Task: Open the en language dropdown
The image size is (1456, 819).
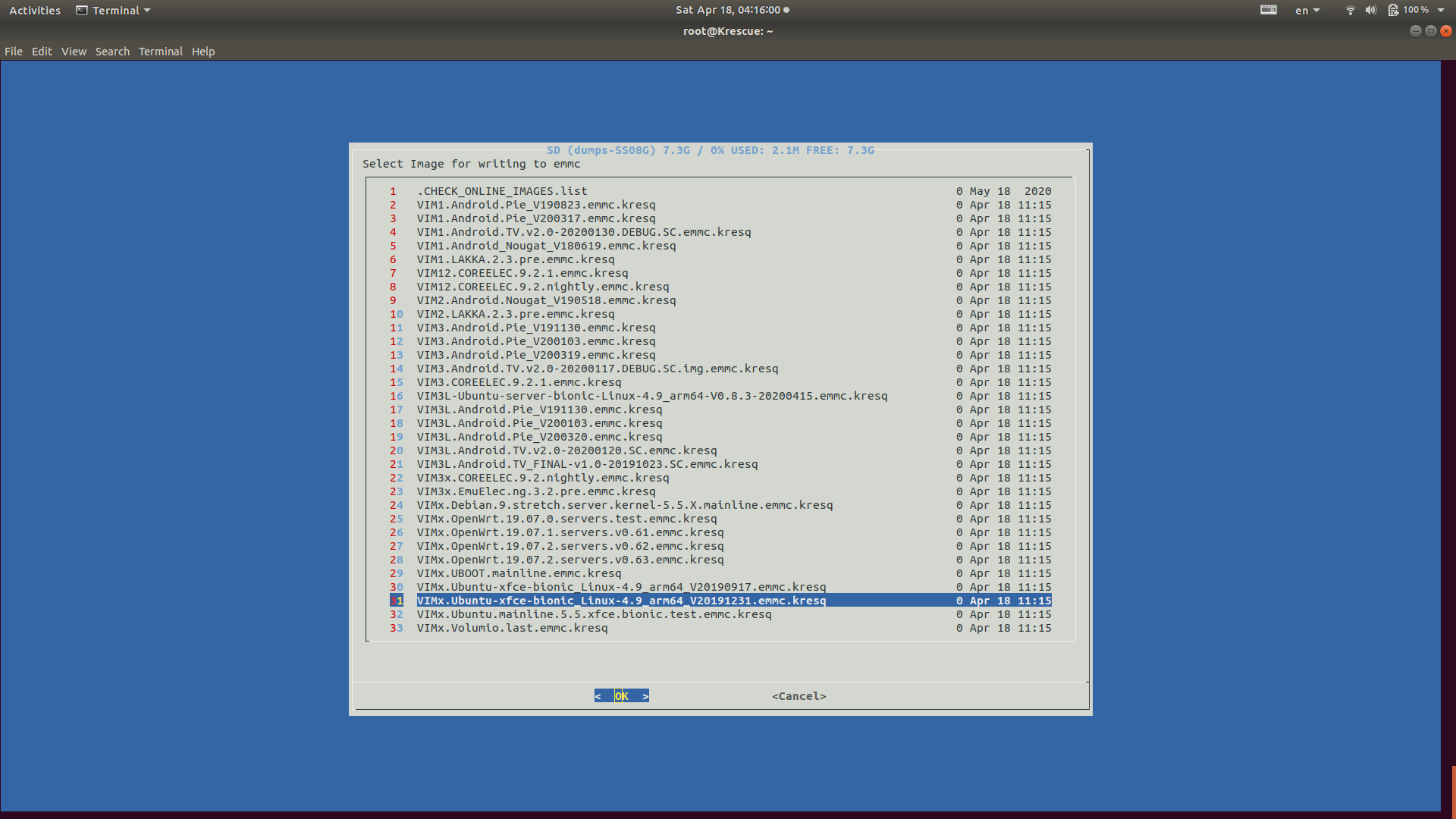Action: 1307,11
